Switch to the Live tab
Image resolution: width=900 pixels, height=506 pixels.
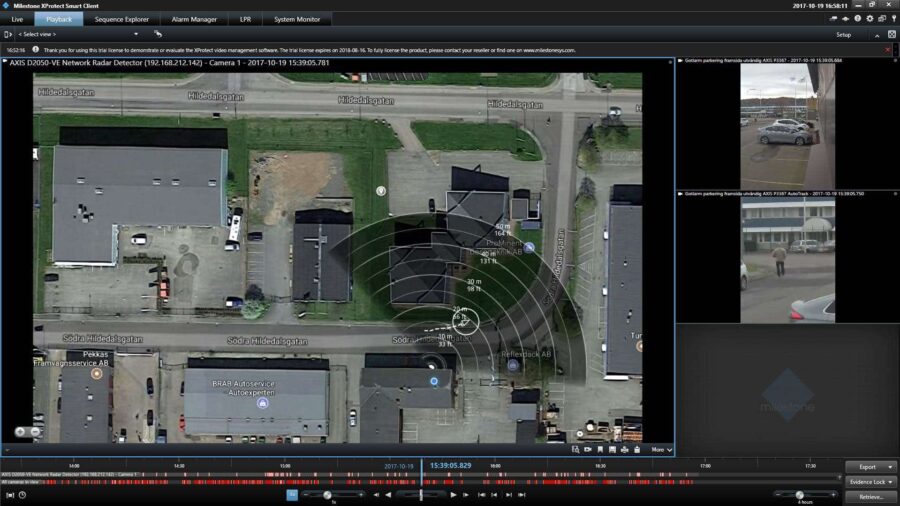[x=17, y=19]
